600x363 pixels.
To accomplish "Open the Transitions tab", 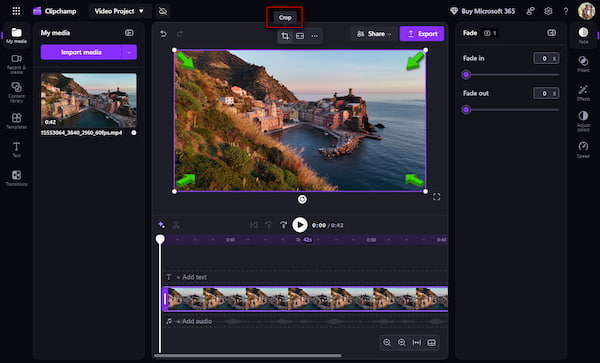I will click(x=16, y=178).
